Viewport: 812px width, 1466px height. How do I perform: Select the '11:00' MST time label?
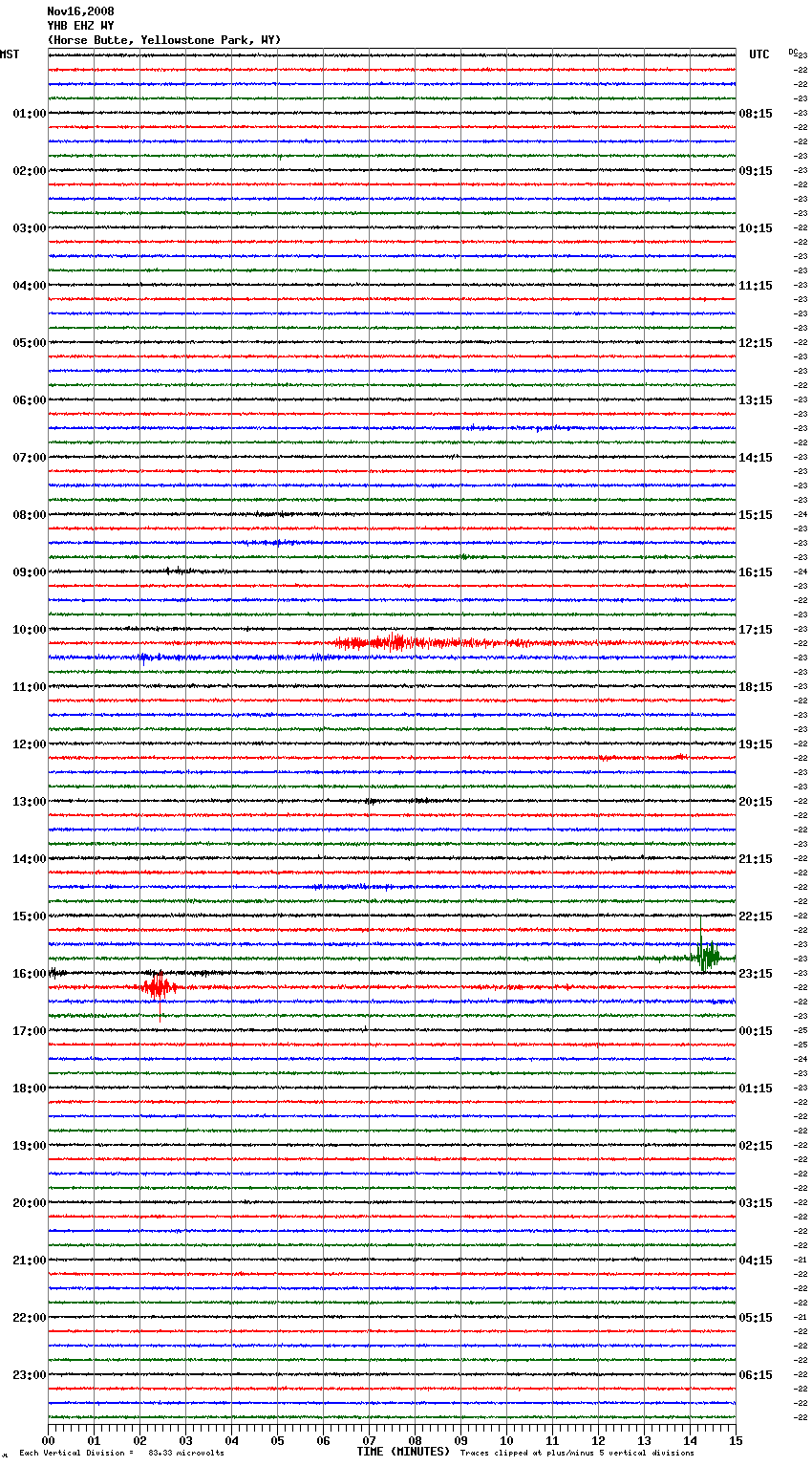click(30, 687)
